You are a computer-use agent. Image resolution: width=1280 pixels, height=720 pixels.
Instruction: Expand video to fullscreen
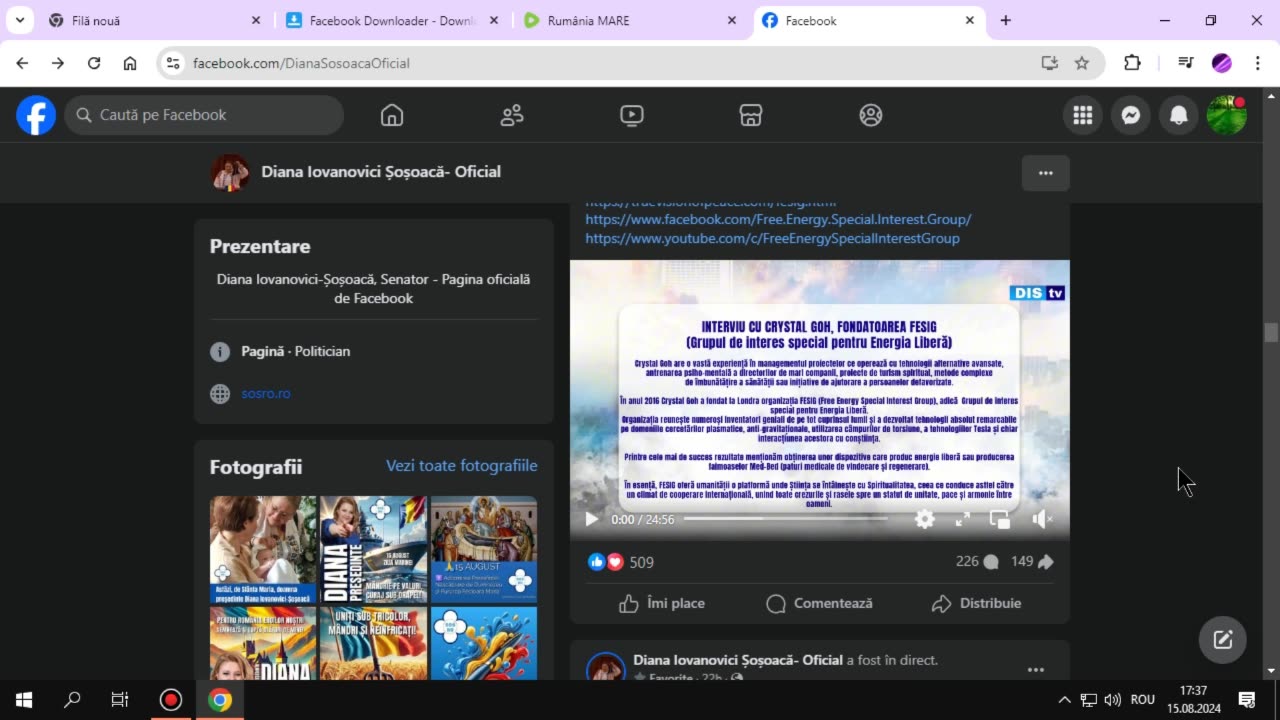coord(962,519)
